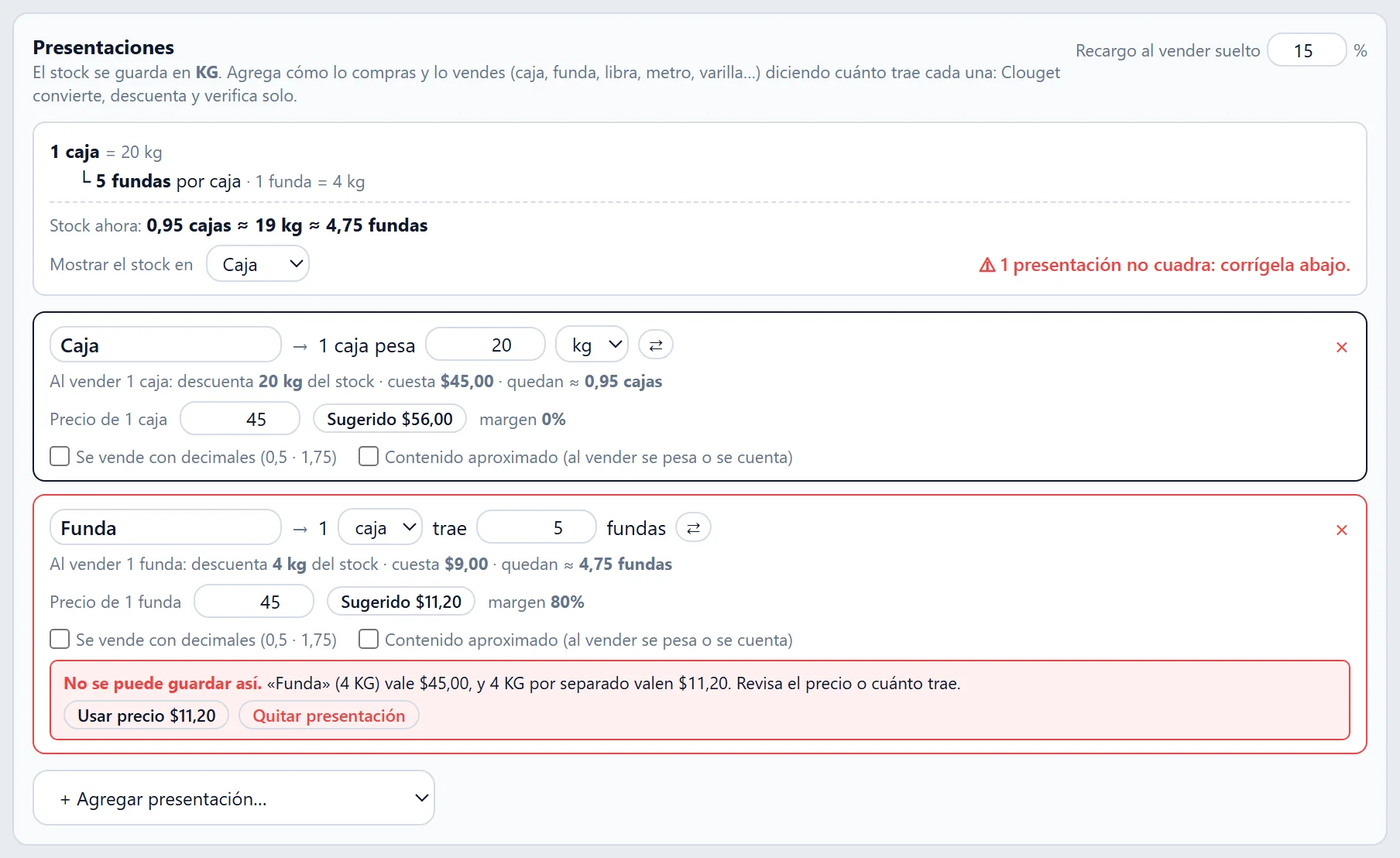Click the 'Sugerido $11,20' button
1400x858 pixels.
pyautogui.click(x=401, y=602)
